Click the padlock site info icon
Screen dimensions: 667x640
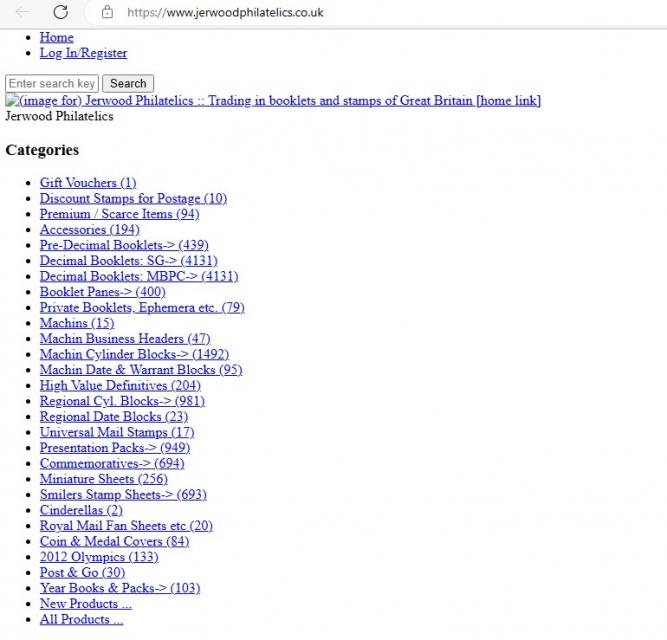pos(107,12)
